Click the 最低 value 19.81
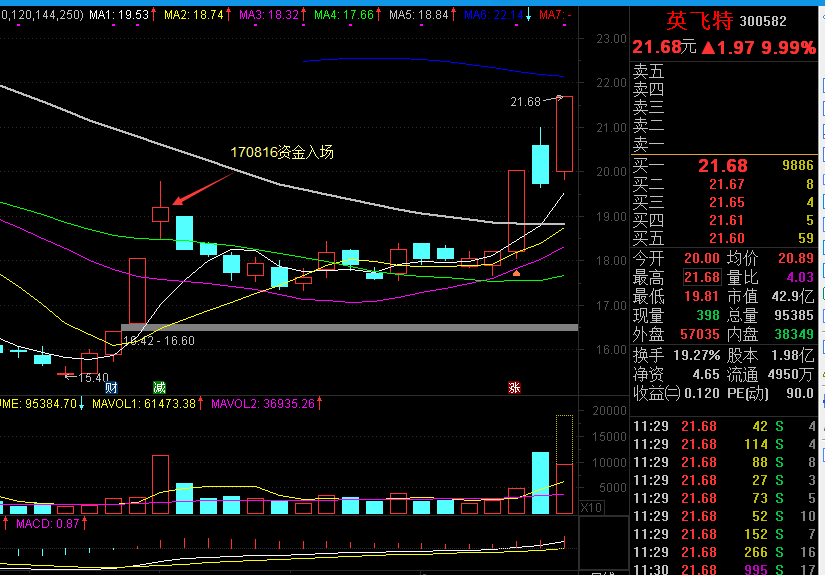This screenshot has height=575, width=825. [x=701, y=296]
